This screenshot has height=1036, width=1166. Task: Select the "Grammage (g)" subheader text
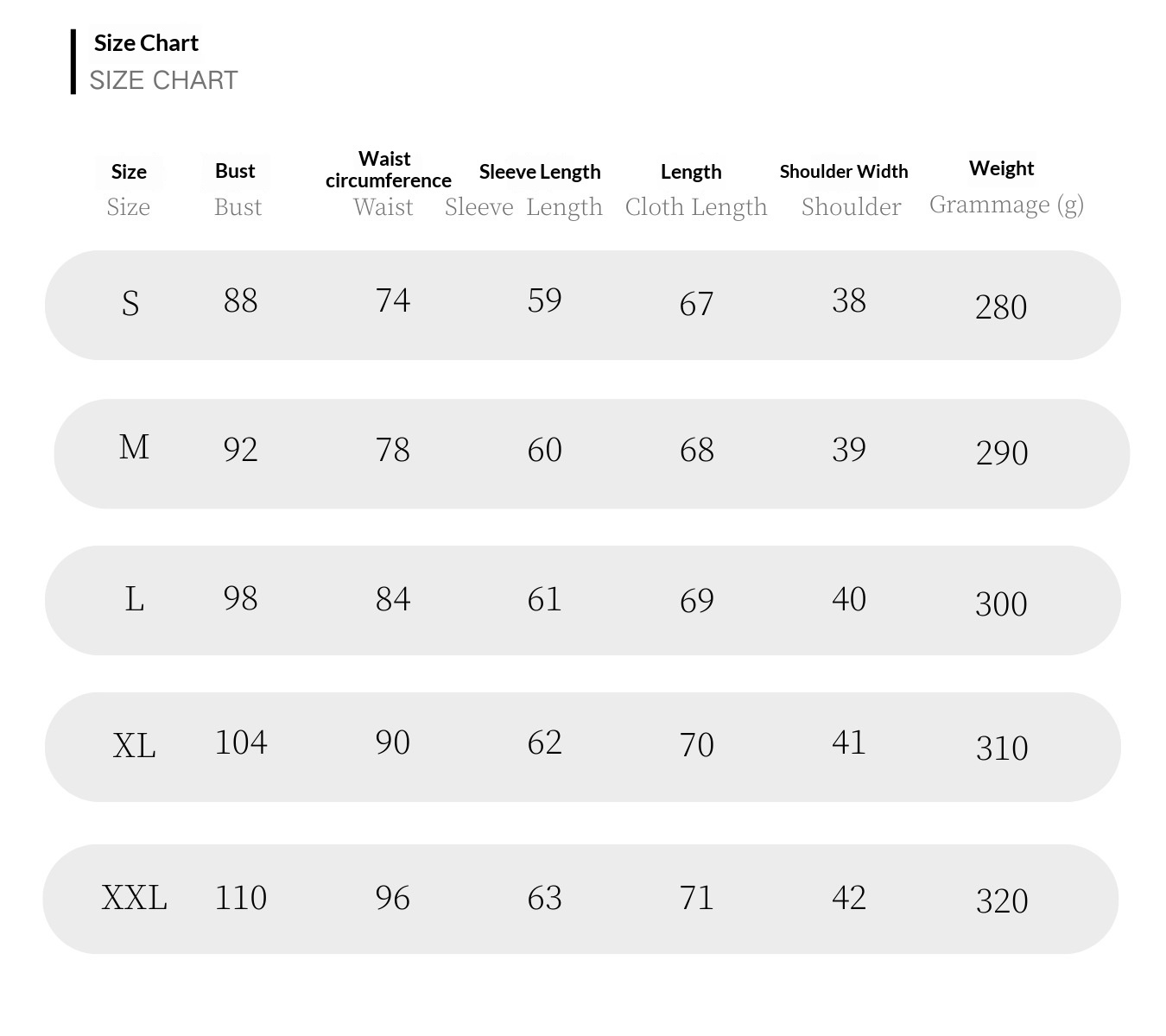[x=1006, y=205]
